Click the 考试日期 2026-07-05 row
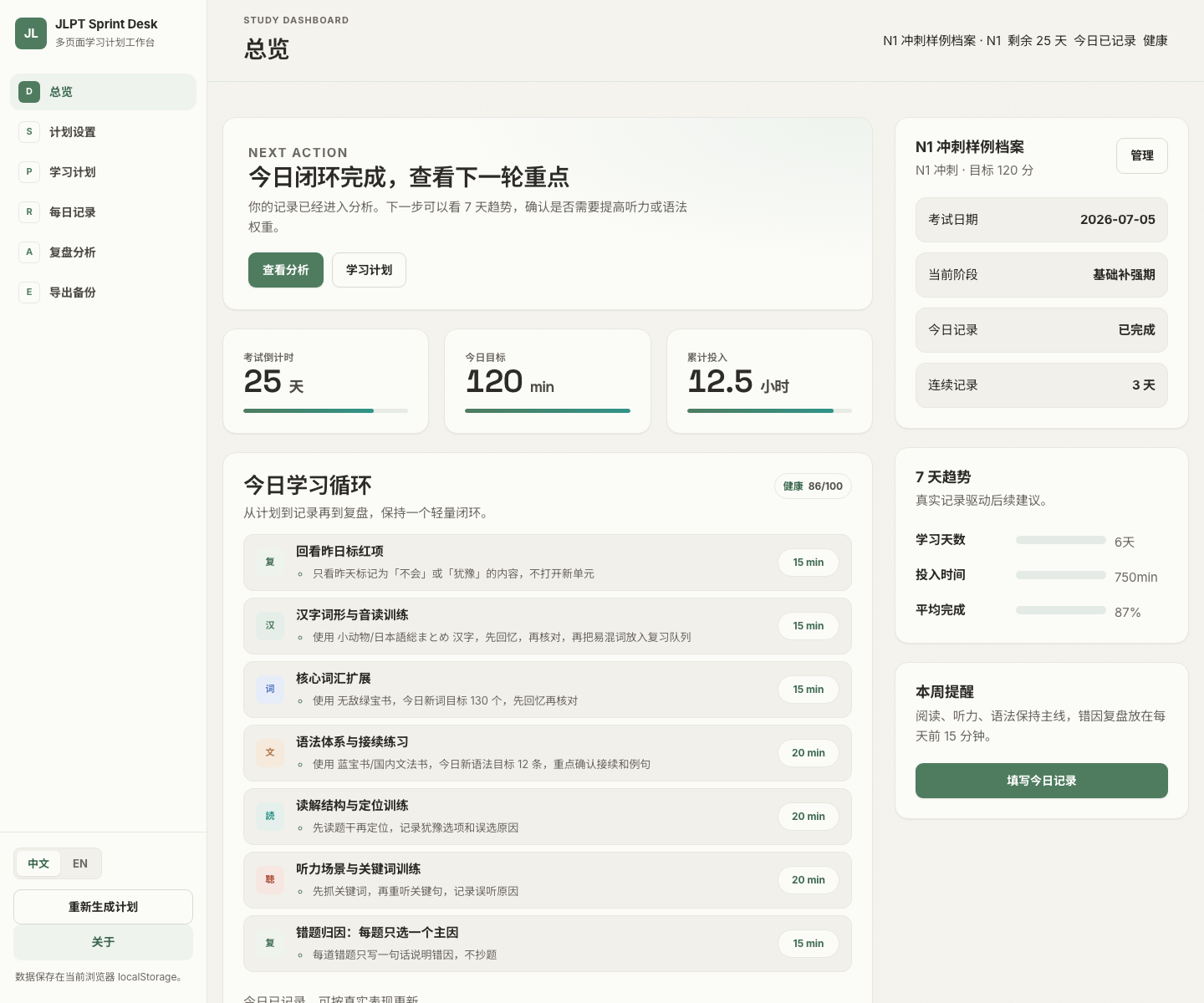This screenshot has height=1003, width=1204. click(x=1042, y=220)
